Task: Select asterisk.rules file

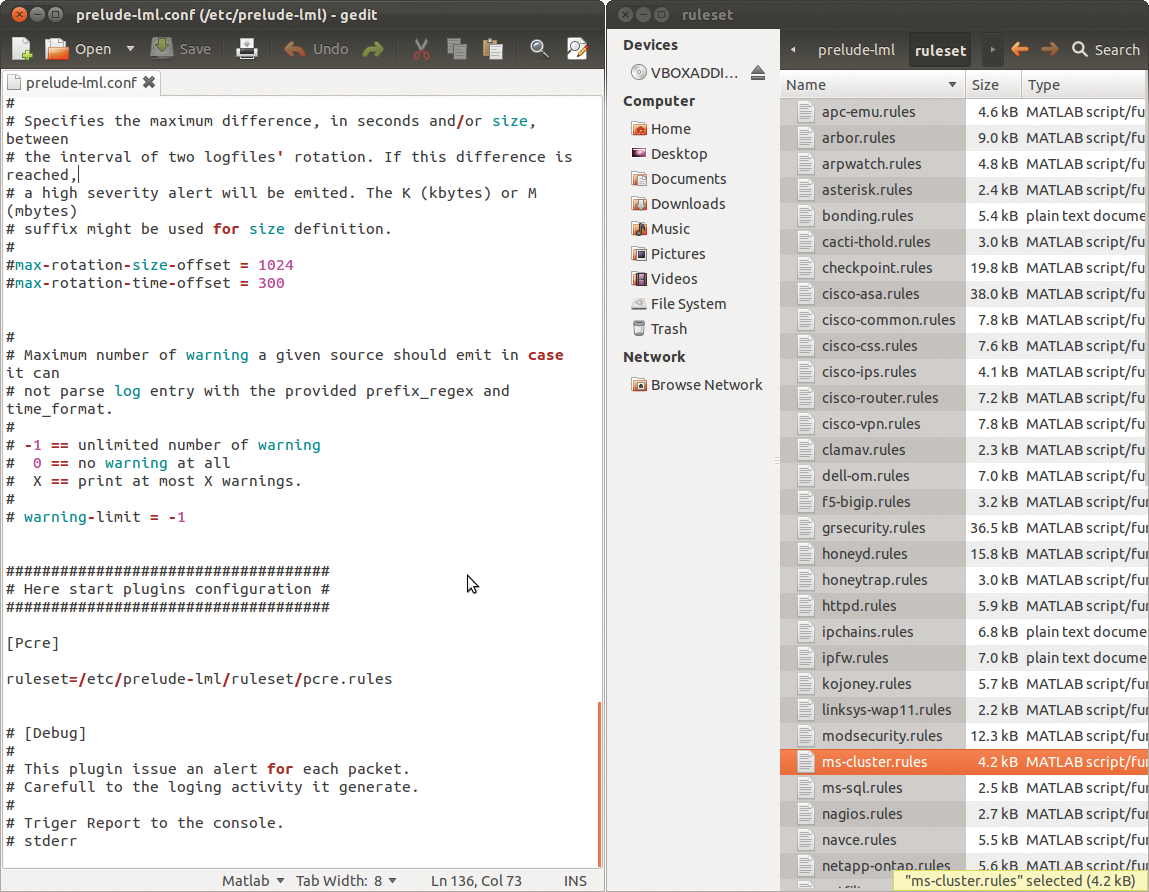Action: tap(964, 190)
